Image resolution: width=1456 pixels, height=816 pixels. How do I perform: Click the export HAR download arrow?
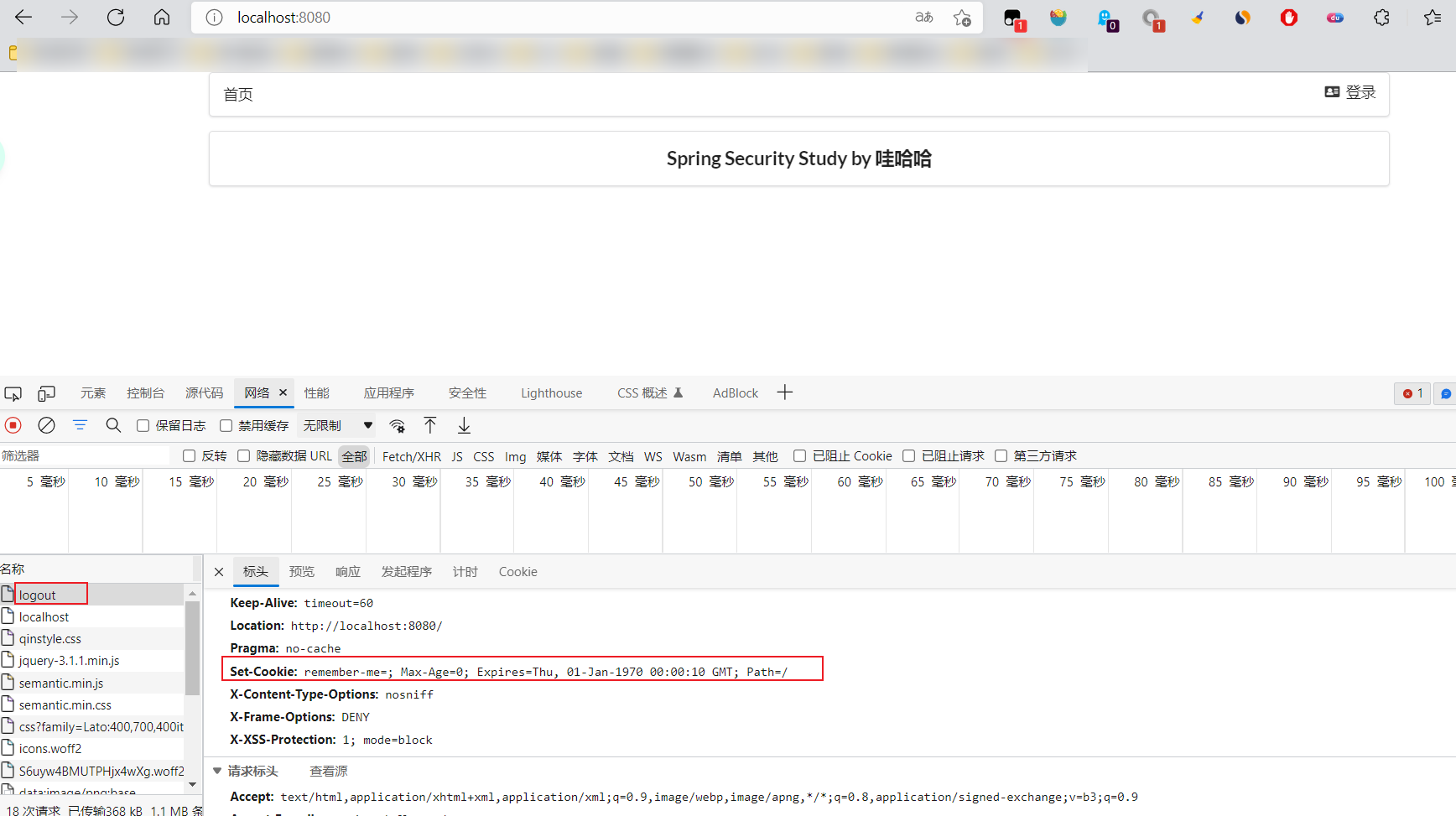pos(464,425)
